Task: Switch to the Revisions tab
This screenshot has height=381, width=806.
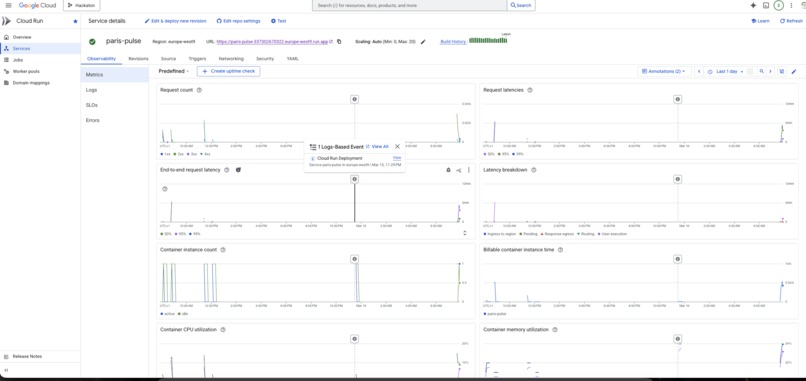Action: tap(138, 59)
